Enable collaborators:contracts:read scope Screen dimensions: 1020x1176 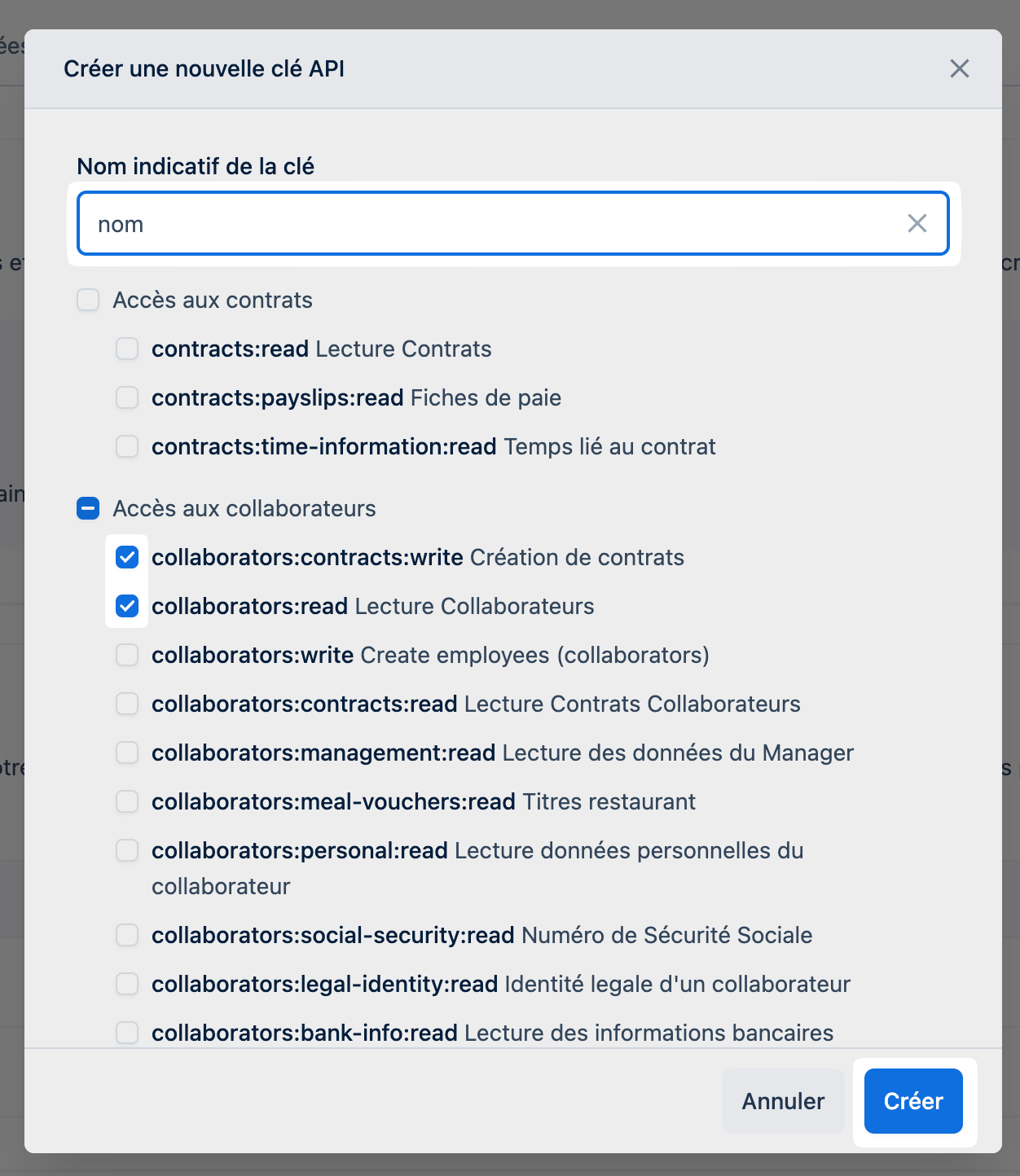pos(127,704)
